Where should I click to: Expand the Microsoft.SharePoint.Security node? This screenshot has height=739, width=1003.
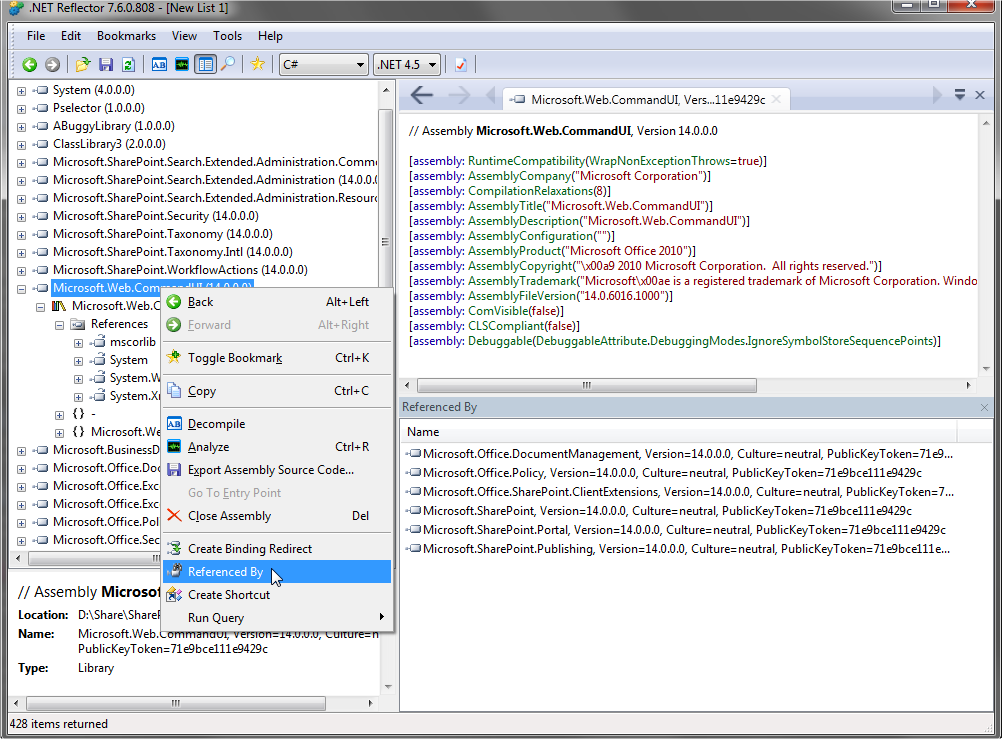[21, 217]
